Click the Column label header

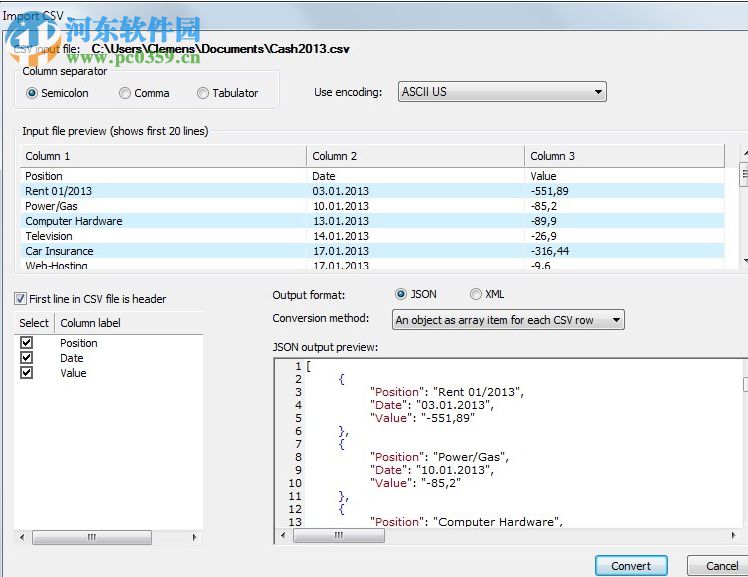coord(129,323)
